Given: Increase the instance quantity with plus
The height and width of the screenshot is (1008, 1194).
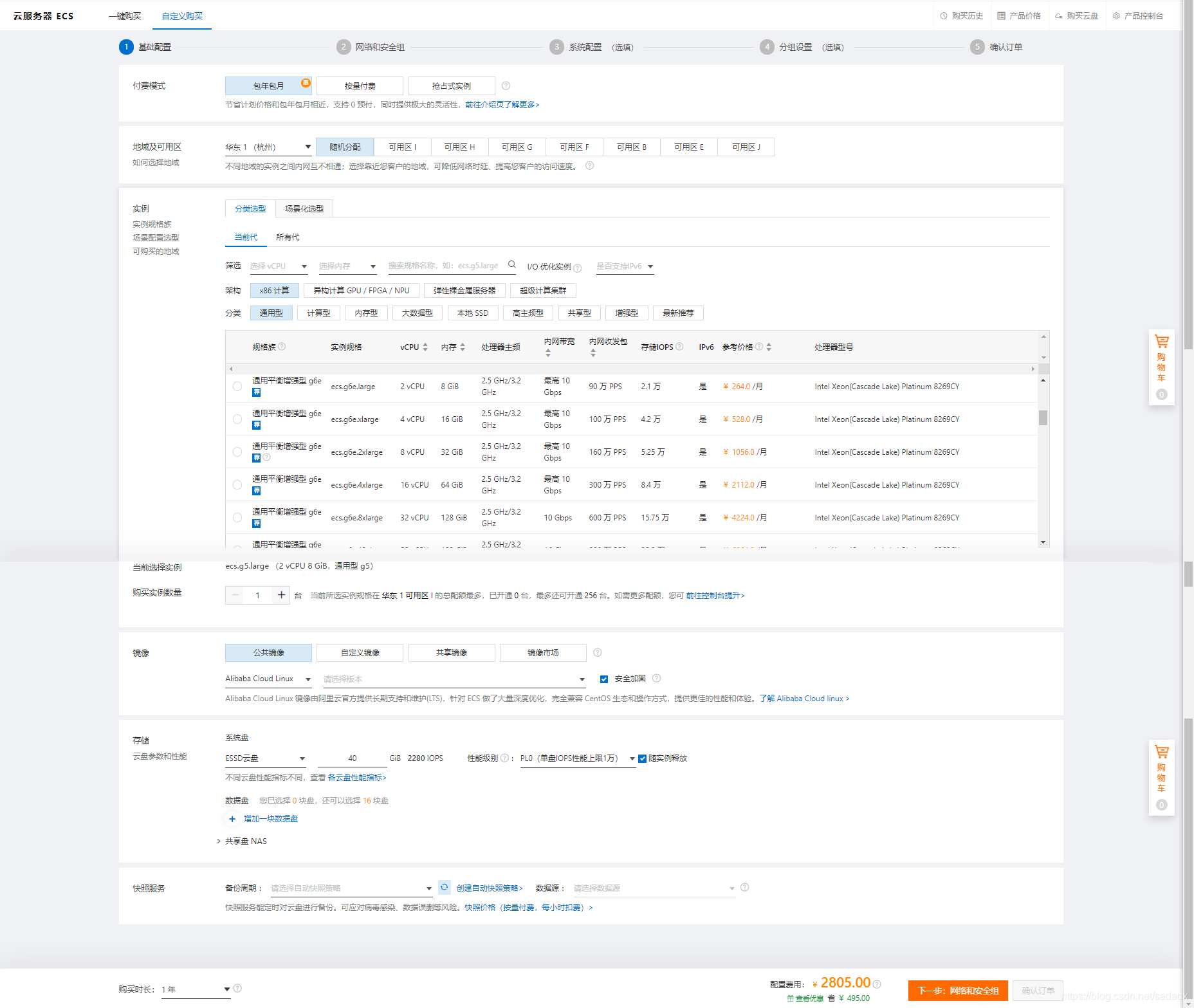Looking at the screenshot, I should click(x=281, y=595).
